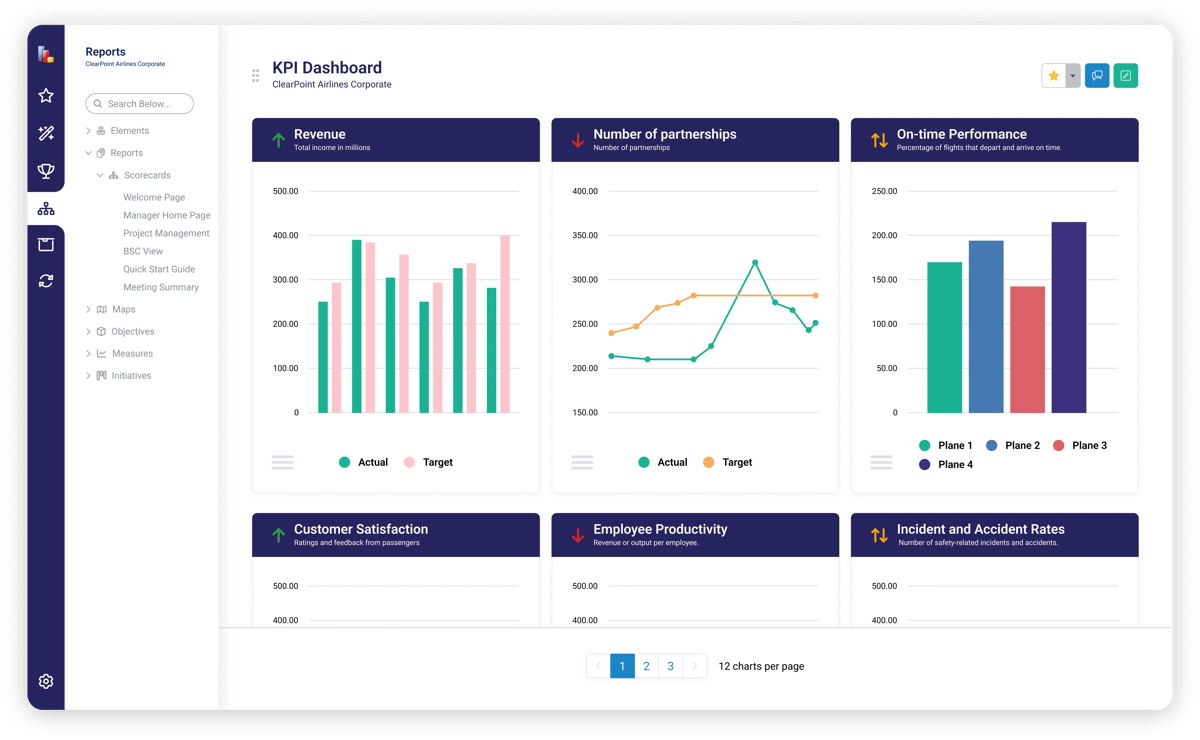1200x740 pixels.
Task: Click the previous page arrow
Action: (598, 666)
